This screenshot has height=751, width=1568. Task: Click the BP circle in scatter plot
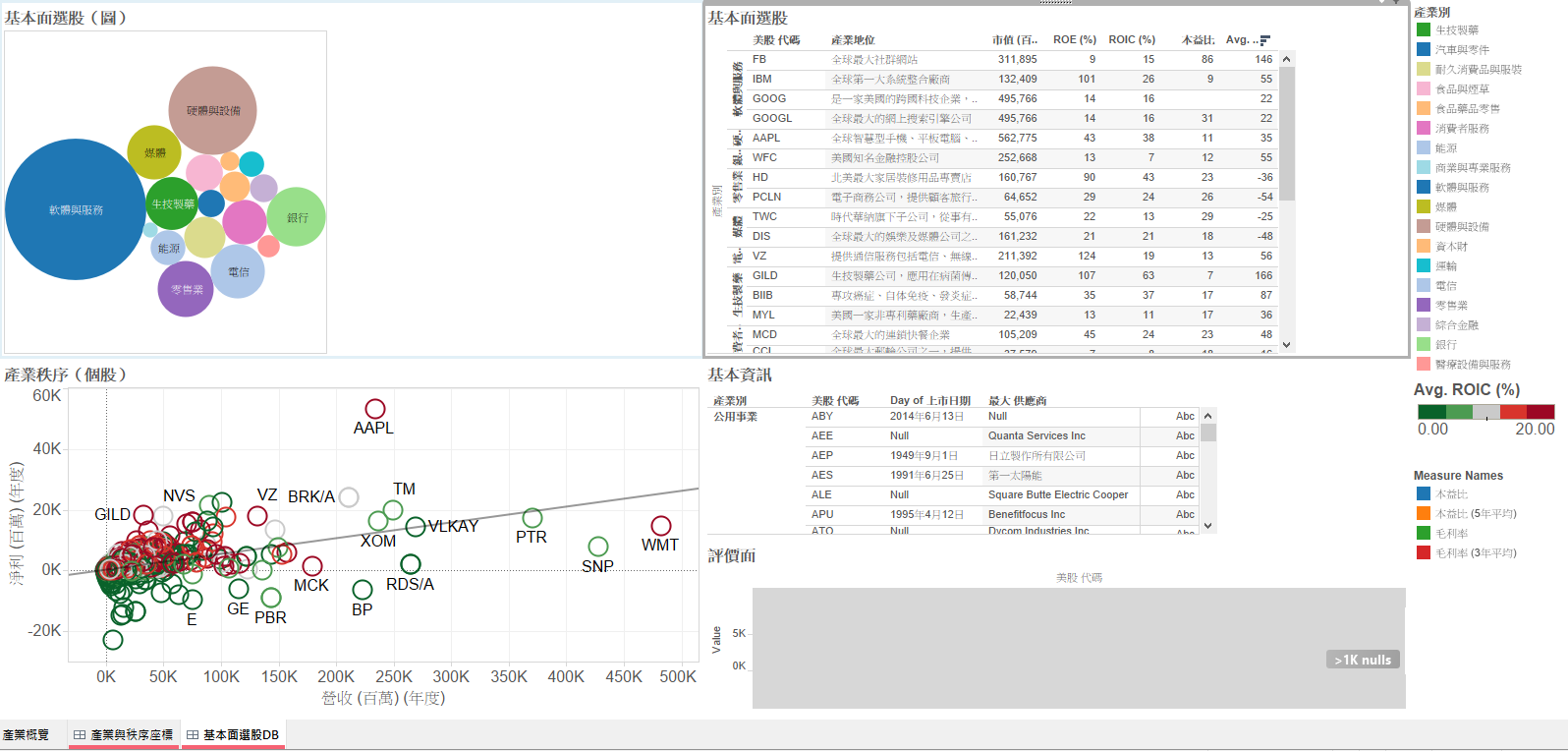pos(363,590)
